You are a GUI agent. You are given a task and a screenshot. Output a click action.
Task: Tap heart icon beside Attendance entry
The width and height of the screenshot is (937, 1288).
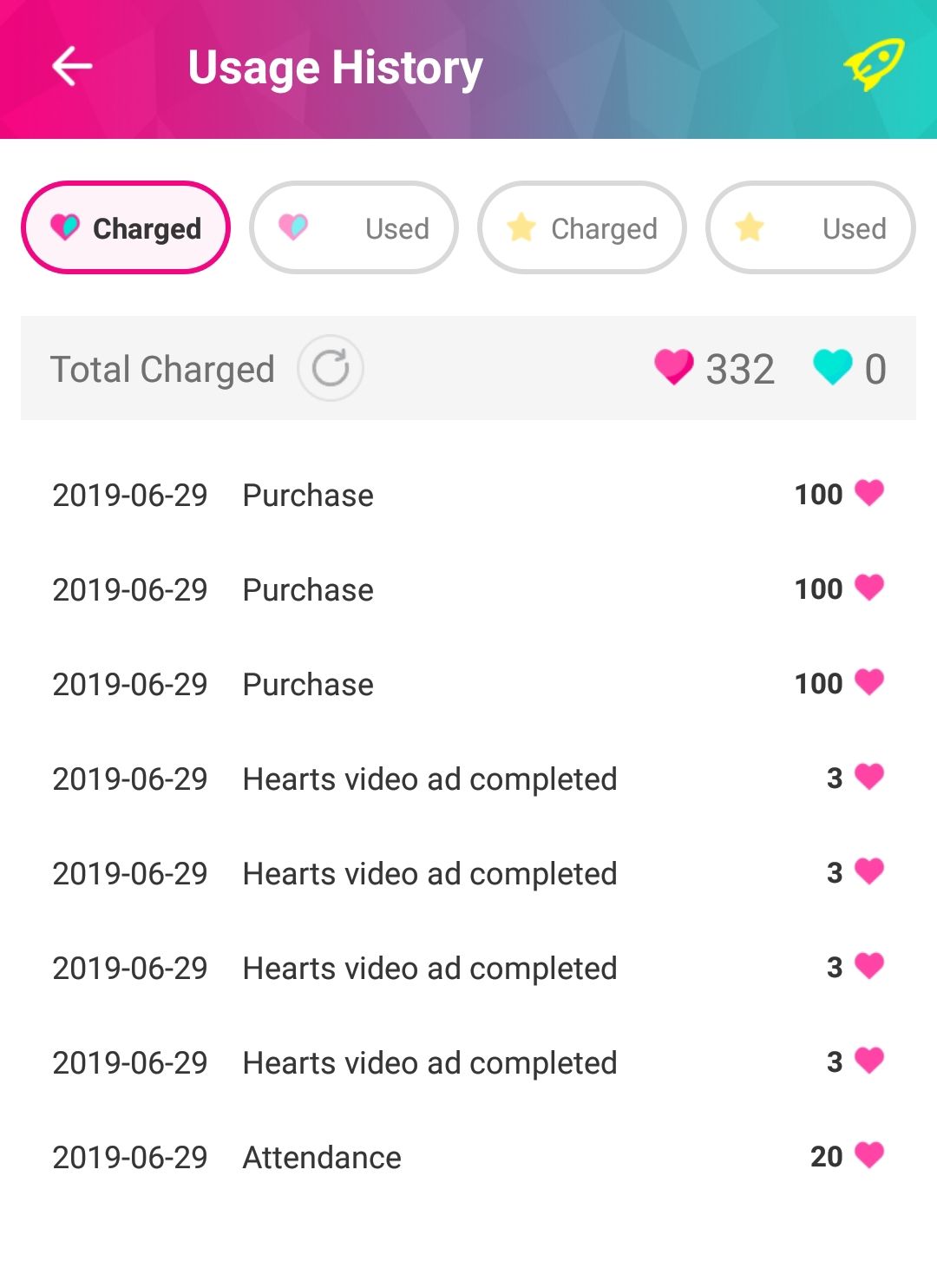(869, 1155)
